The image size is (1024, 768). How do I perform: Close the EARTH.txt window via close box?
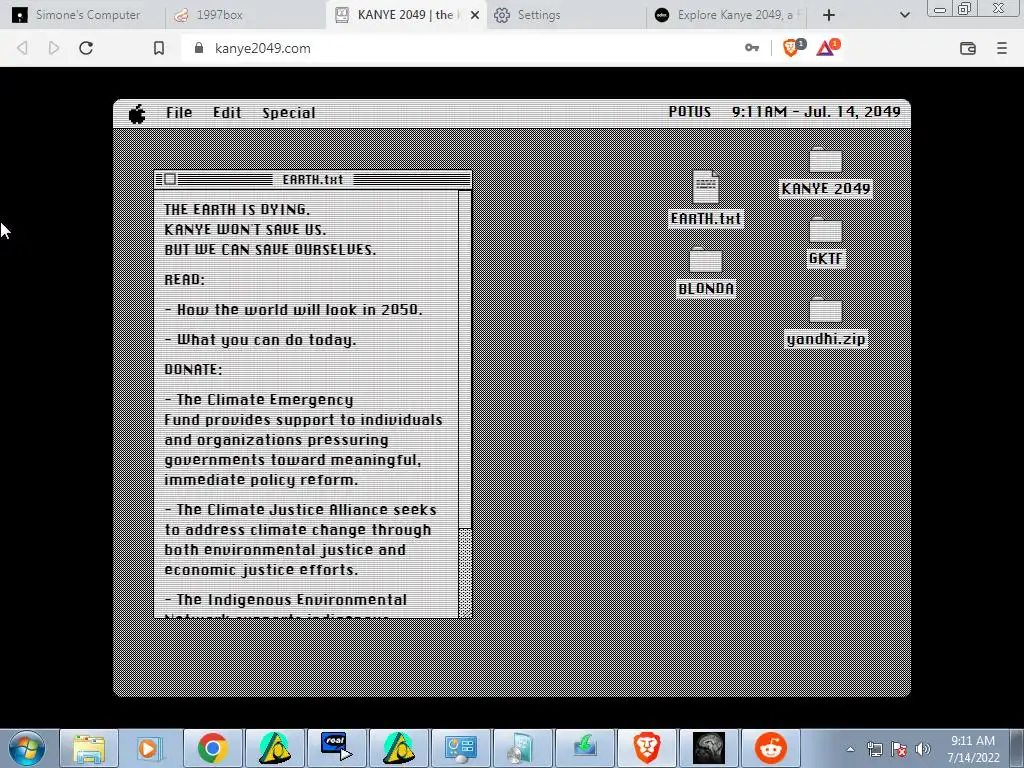tap(170, 179)
